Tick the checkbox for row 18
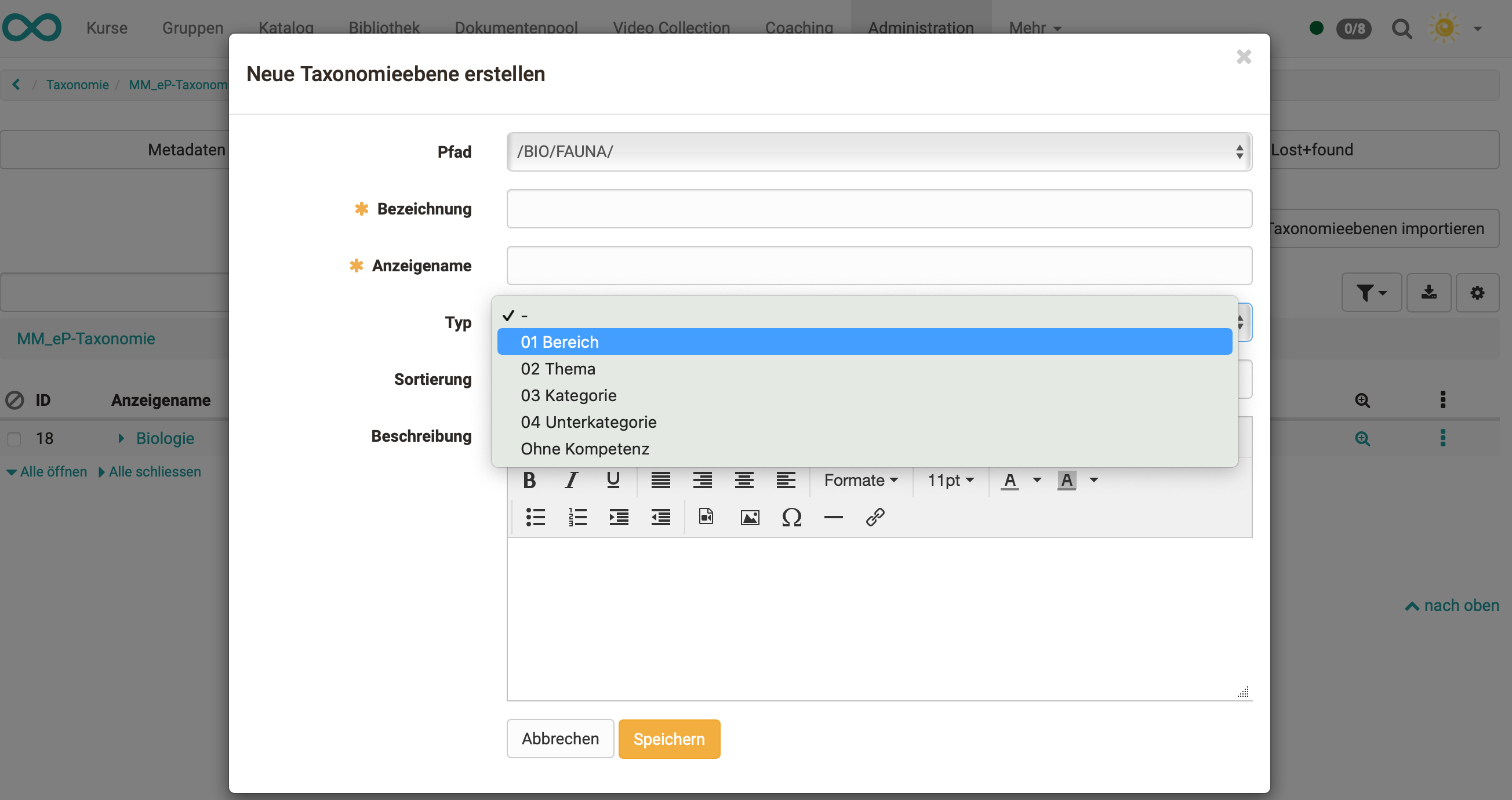Image resolution: width=1512 pixels, height=800 pixels. click(x=14, y=439)
